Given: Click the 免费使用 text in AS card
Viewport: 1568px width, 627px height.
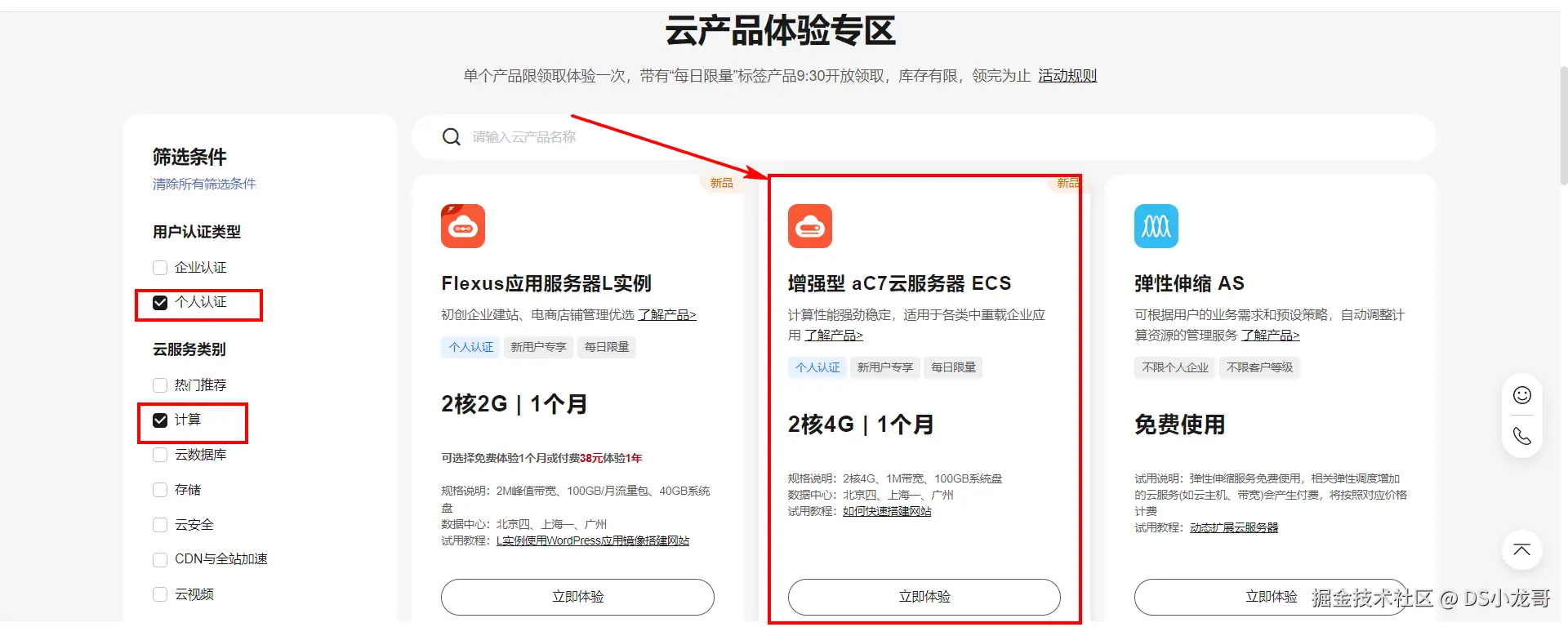Looking at the screenshot, I should tap(1179, 425).
